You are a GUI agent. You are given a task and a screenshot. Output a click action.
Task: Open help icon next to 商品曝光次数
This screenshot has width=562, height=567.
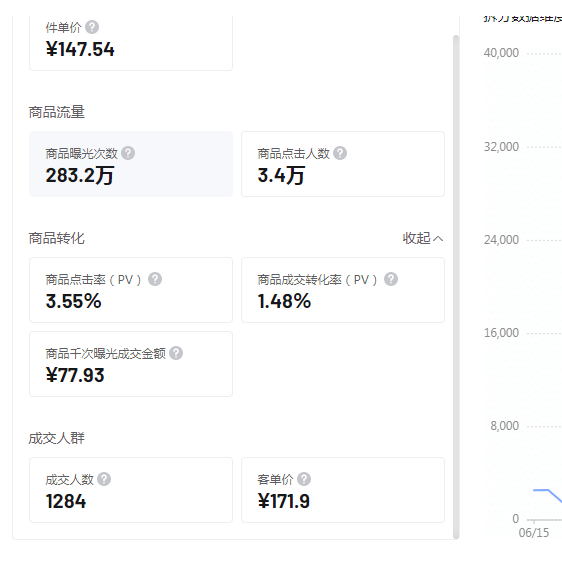coord(128,153)
